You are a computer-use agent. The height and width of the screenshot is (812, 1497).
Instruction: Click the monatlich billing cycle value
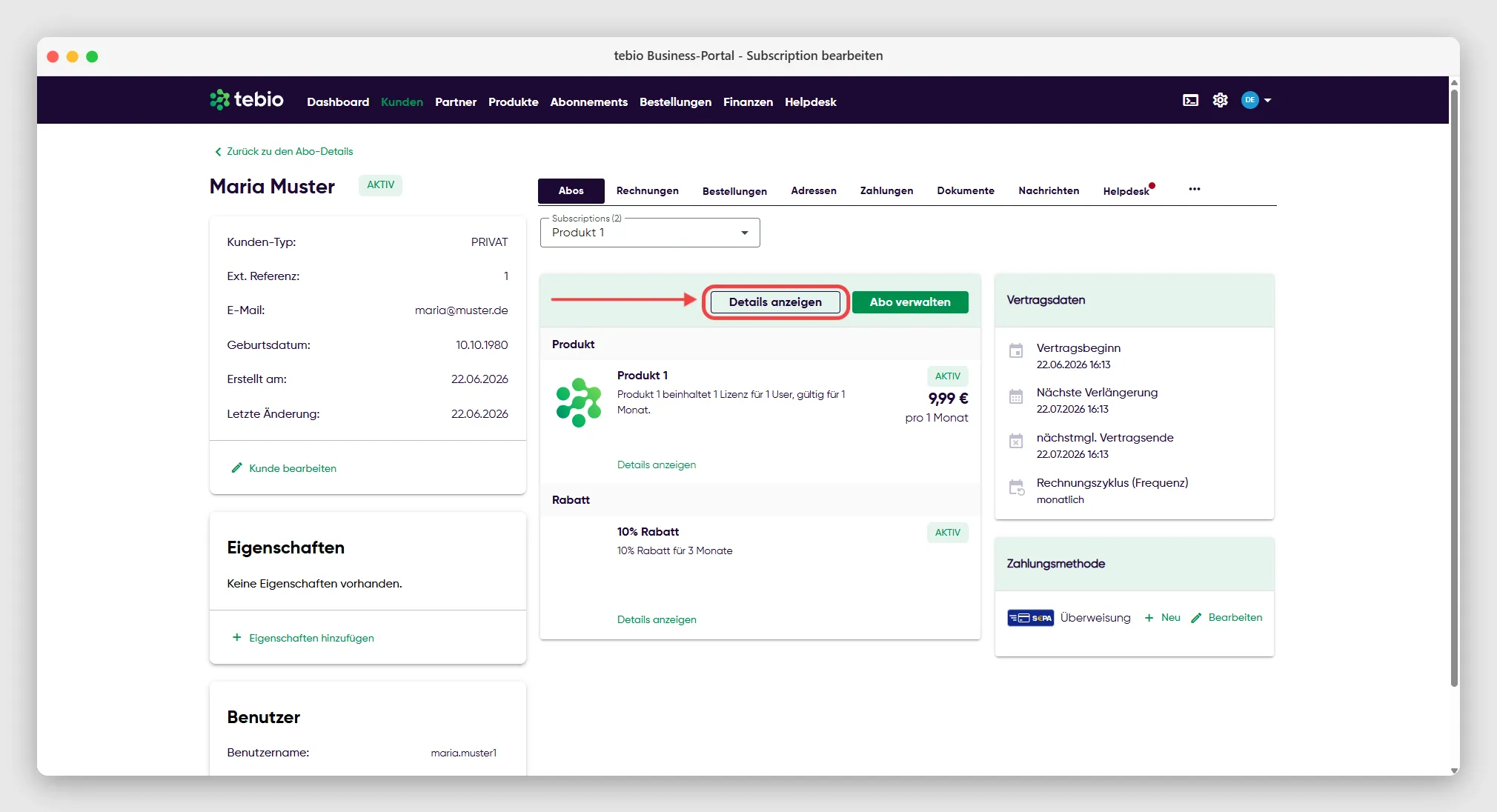[x=1060, y=500]
